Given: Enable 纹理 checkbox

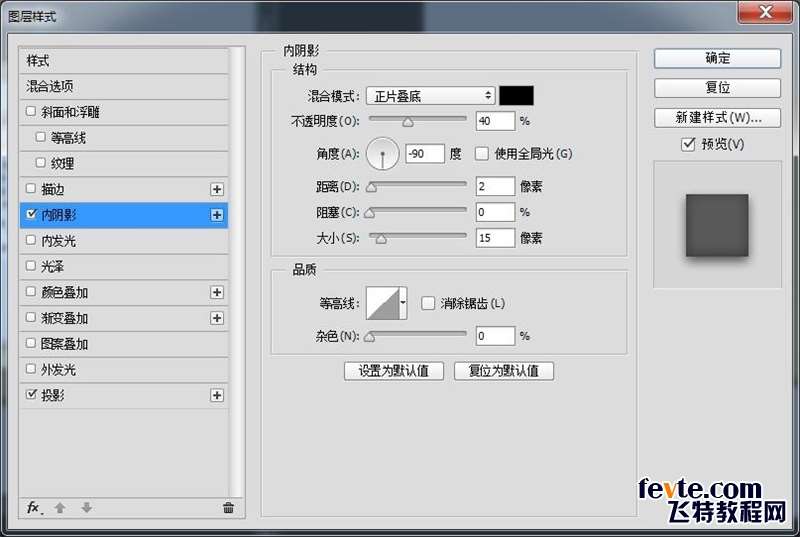Looking at the screenshot, I should point(40,163).
